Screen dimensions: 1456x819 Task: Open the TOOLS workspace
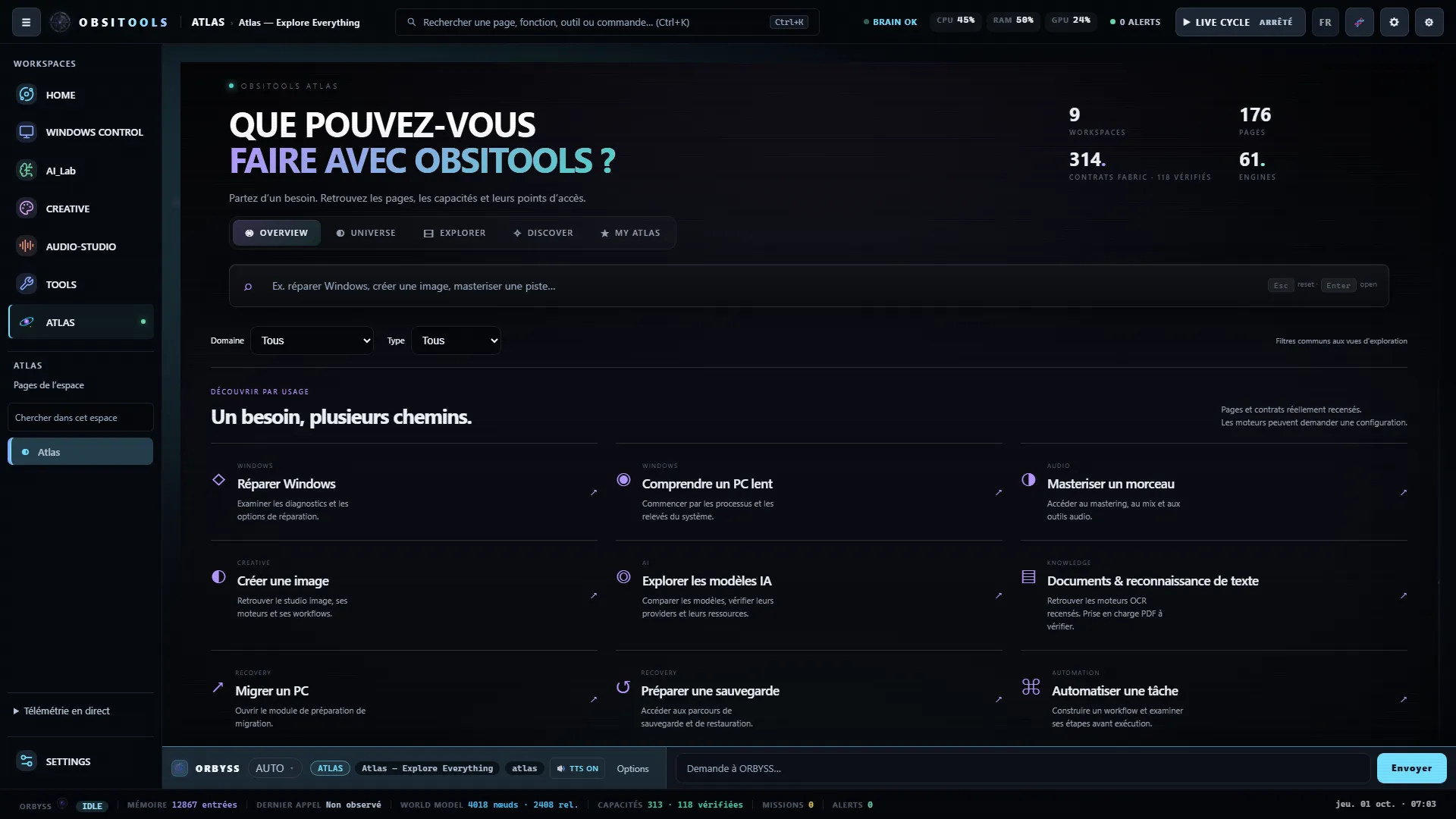tap(80, 284)
